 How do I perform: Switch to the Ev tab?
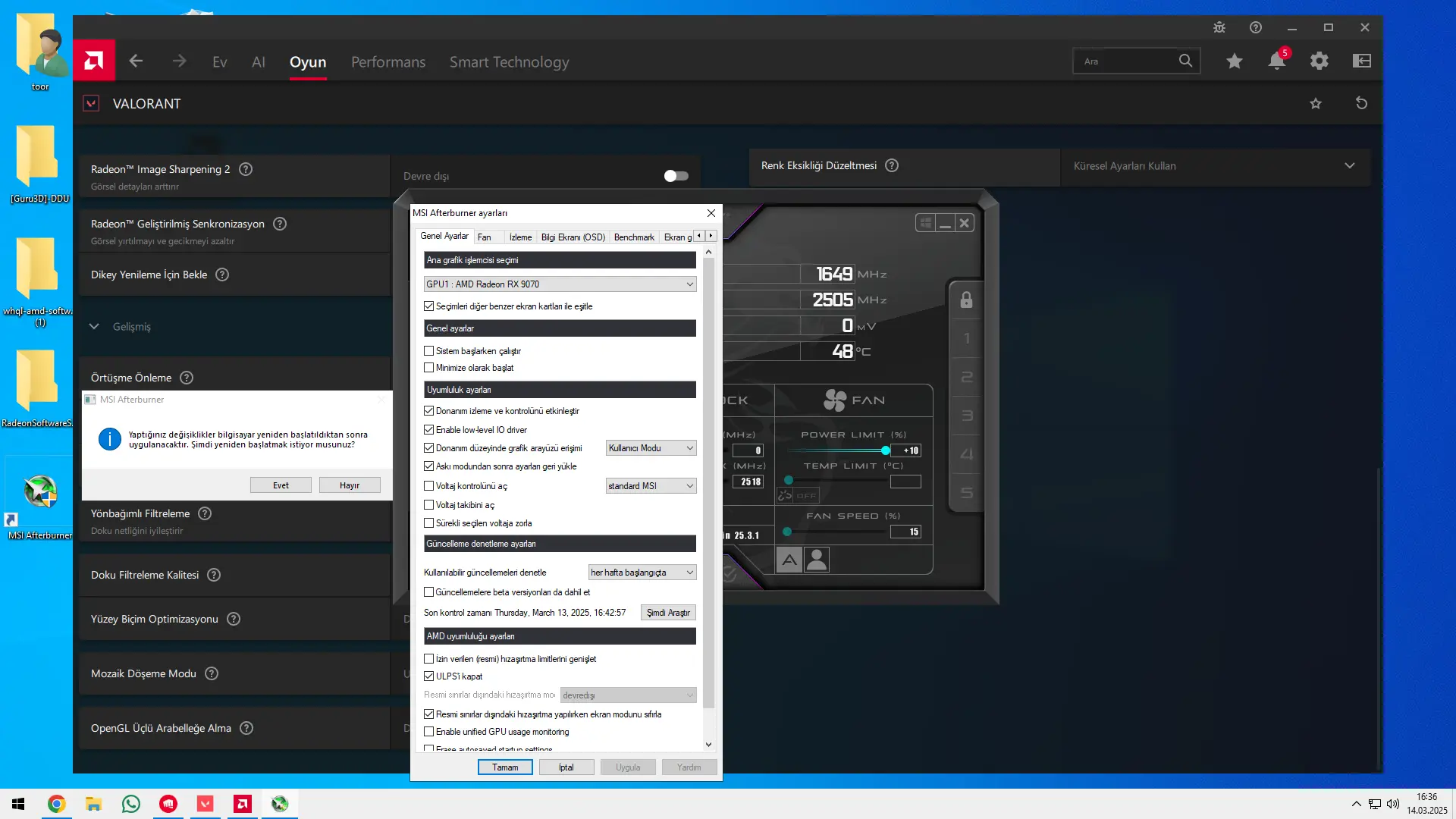[220, 62]
